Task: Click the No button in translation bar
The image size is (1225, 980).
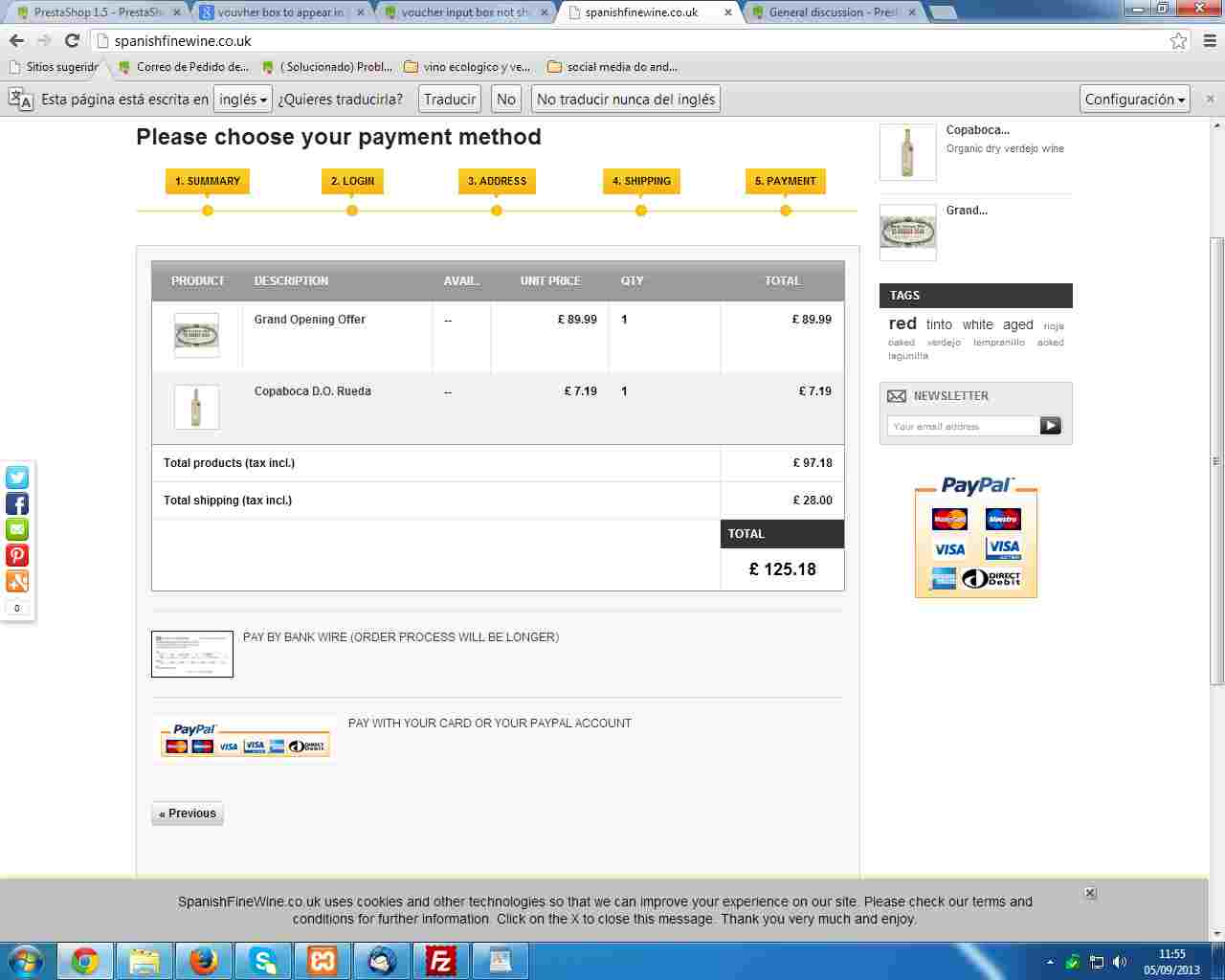Action: pos(506,100)
